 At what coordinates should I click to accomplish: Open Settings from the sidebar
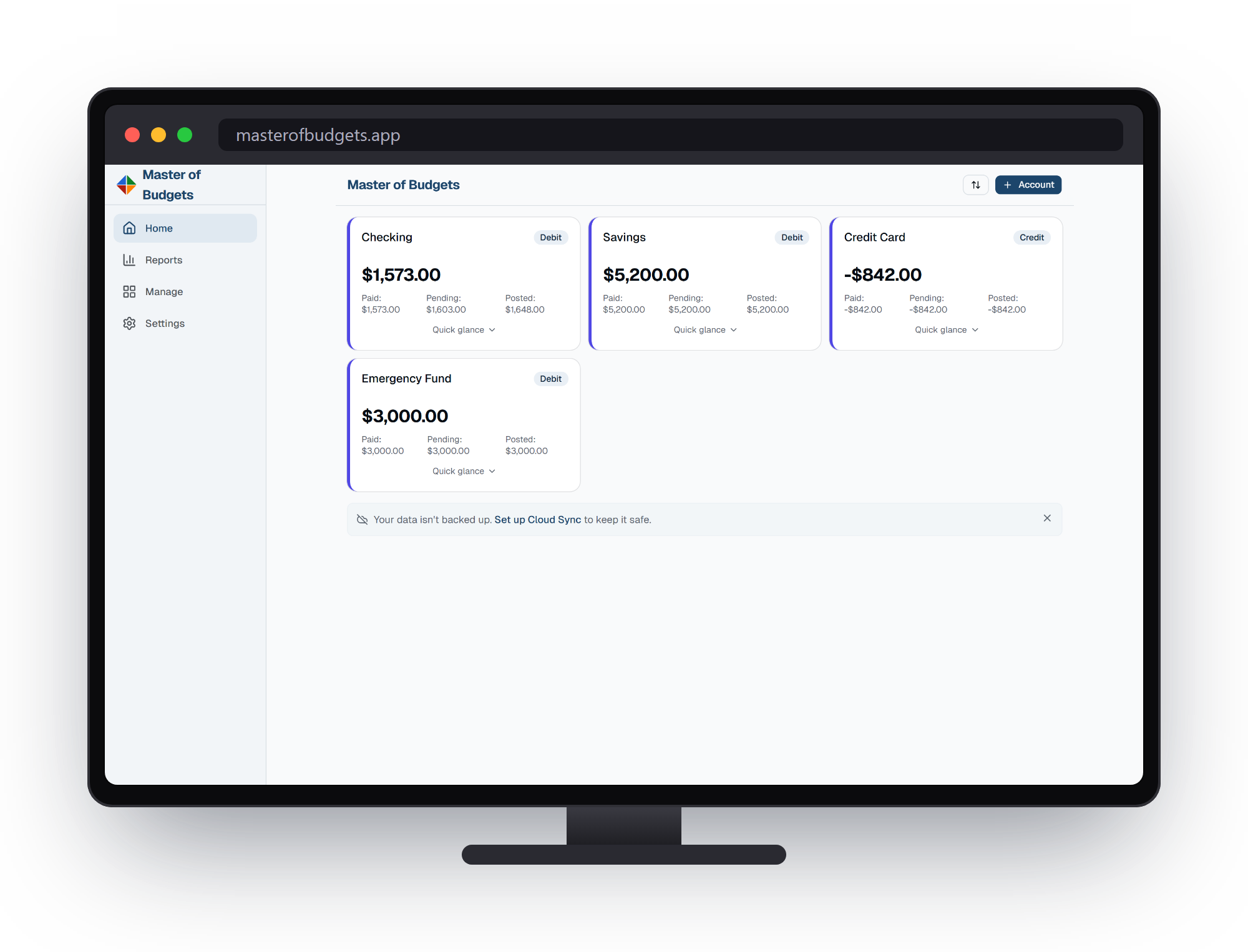[x=185, y=323]
